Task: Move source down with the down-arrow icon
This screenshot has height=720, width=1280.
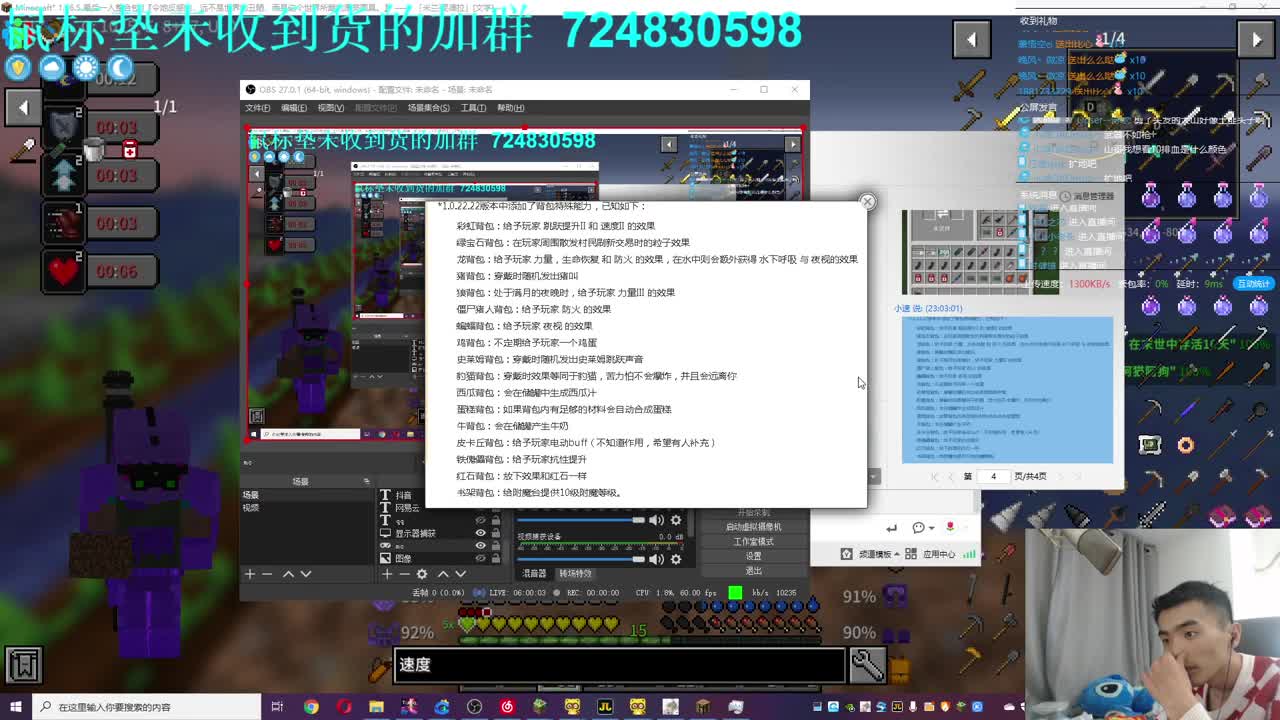Action: pyautogui.click(x=460, y=573)
